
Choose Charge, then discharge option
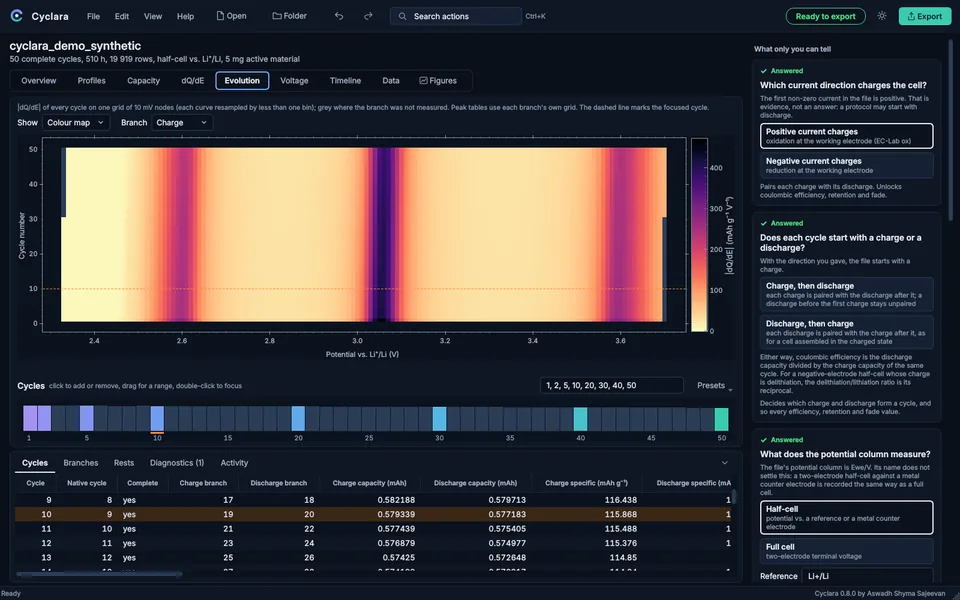[847, 294]
